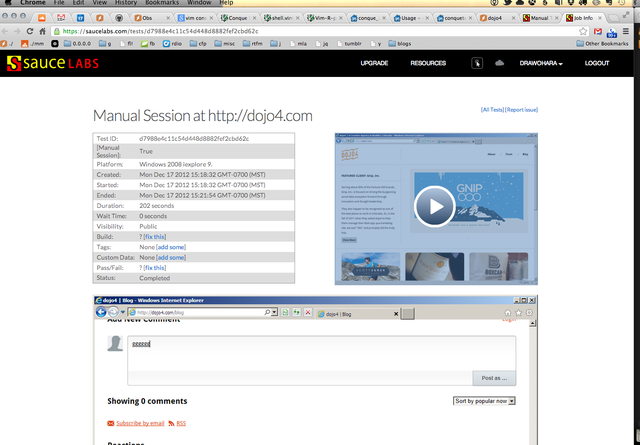Click add some next to Tags
The width and height of the screenshot is (640, 445).
[x=171, y=247]
